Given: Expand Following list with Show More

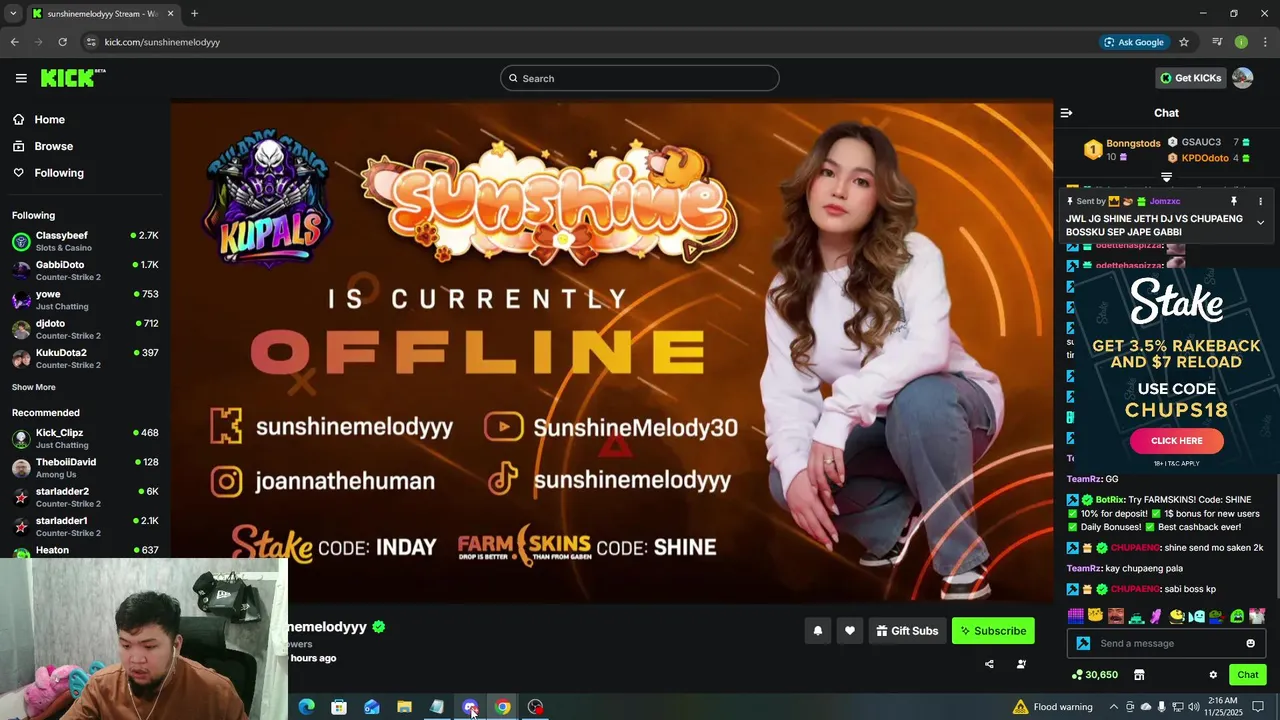Looking at the screenshot, I should [34, 387].
